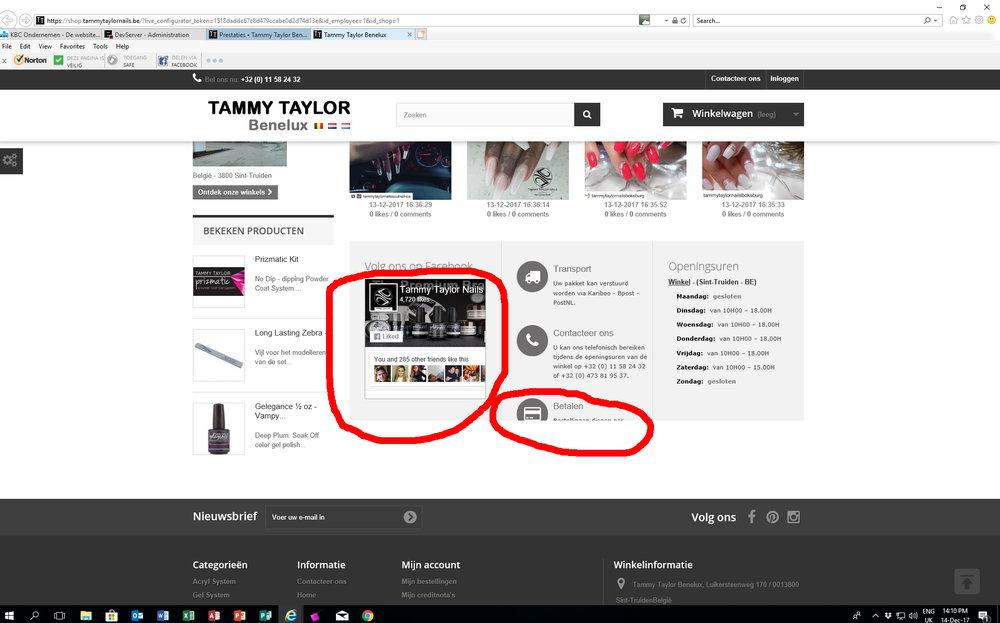
Task: Open the live configurator gears panel
Action: 10,161
